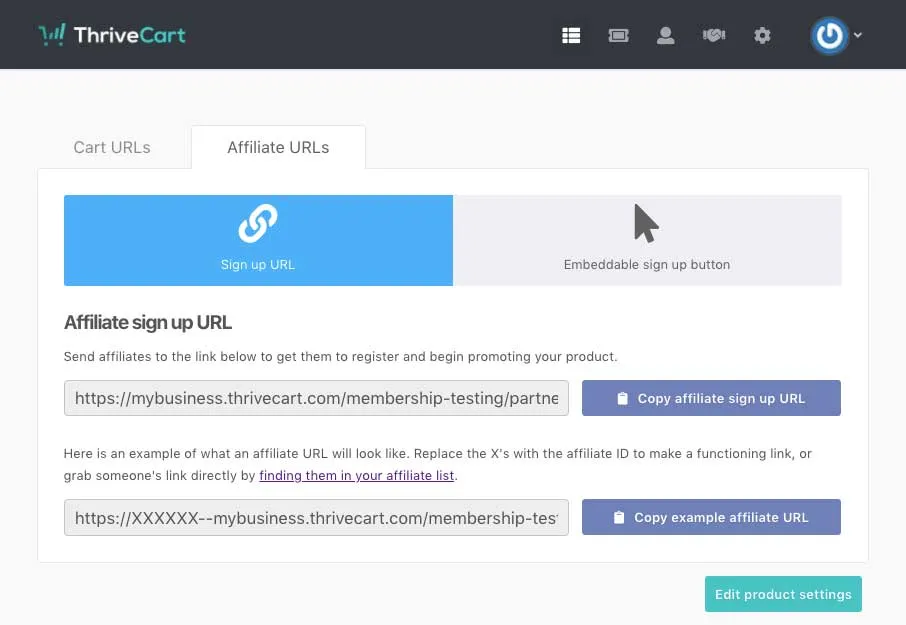Open the account avatar dropdown chevron

click(x=860, y=35)
